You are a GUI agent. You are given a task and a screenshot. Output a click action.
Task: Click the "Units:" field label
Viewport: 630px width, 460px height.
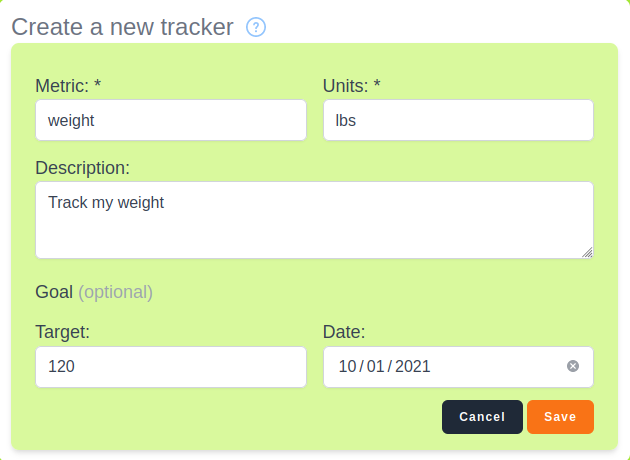pyautogui.click(x=352, y=86)
